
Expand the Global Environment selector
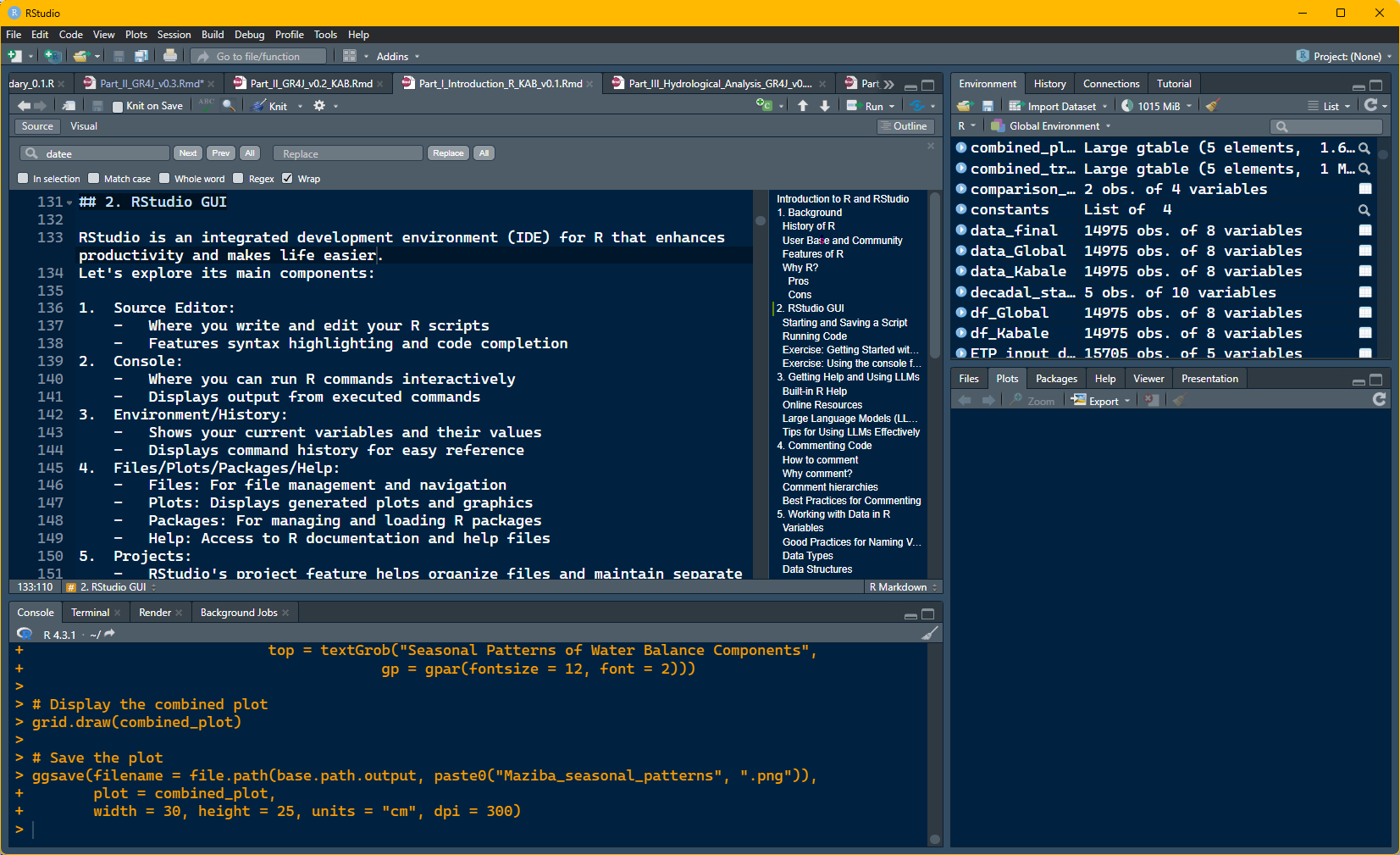coord(1054,126)
